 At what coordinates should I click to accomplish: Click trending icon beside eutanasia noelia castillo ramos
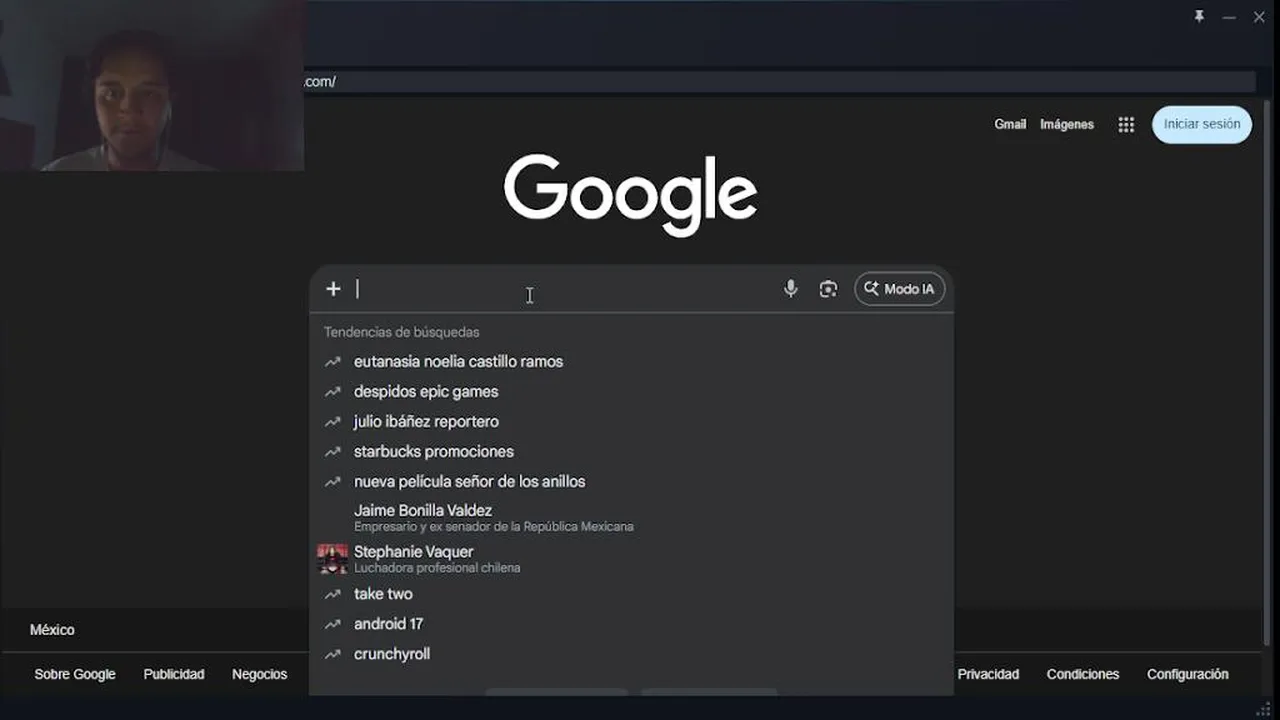[332, 362]
